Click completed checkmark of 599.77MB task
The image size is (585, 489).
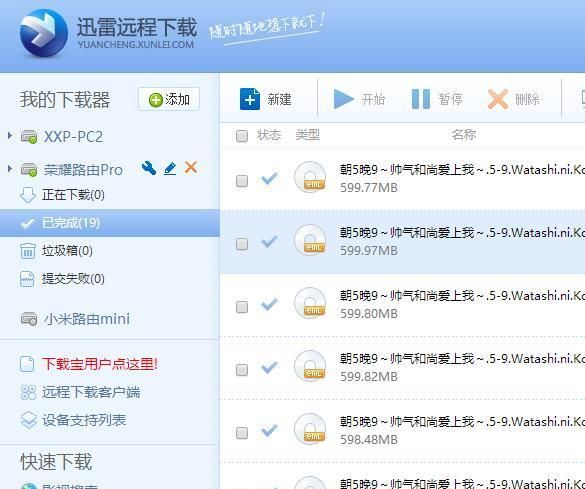coord(269,179)
